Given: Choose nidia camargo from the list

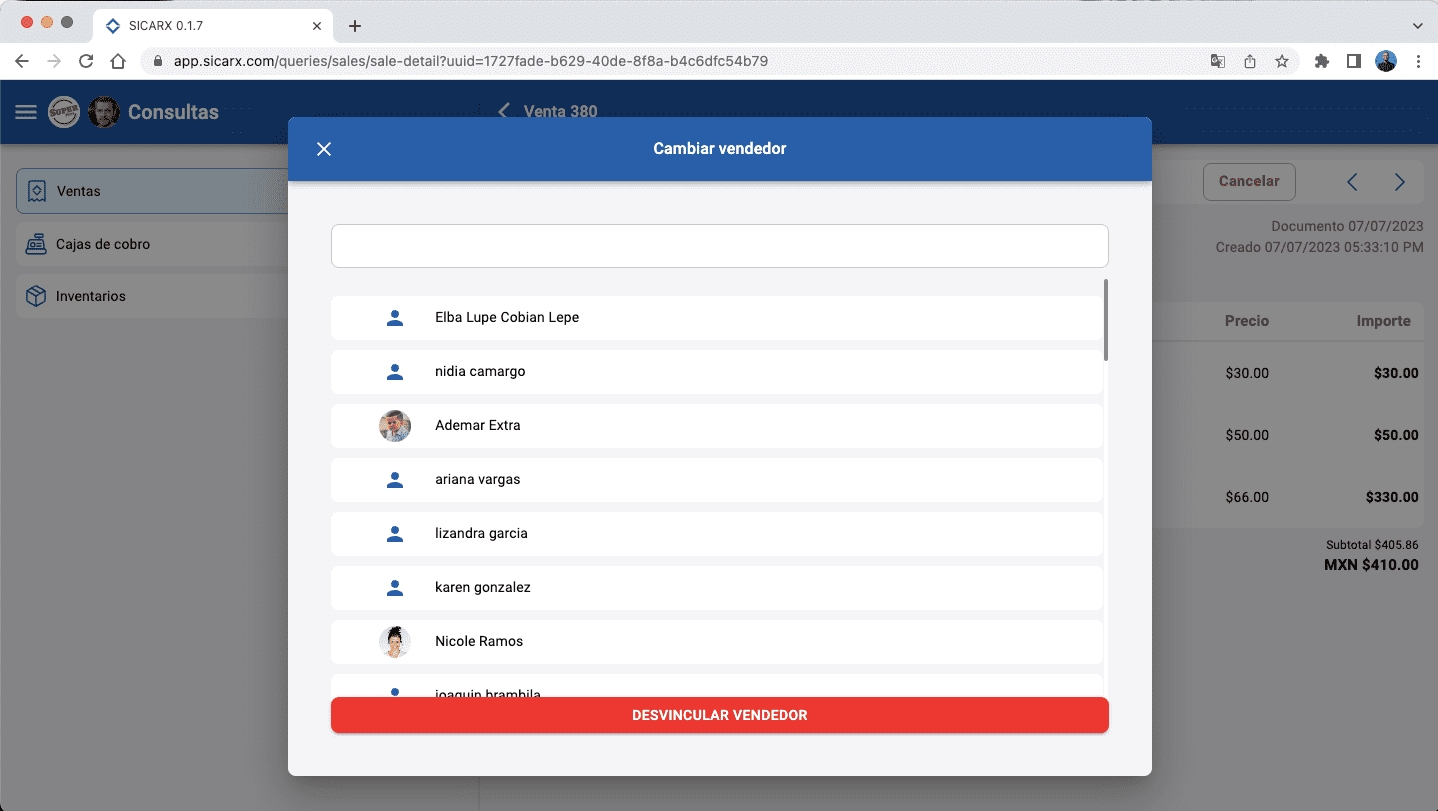Looking at the screenshot, I should [x=716, y=372].
